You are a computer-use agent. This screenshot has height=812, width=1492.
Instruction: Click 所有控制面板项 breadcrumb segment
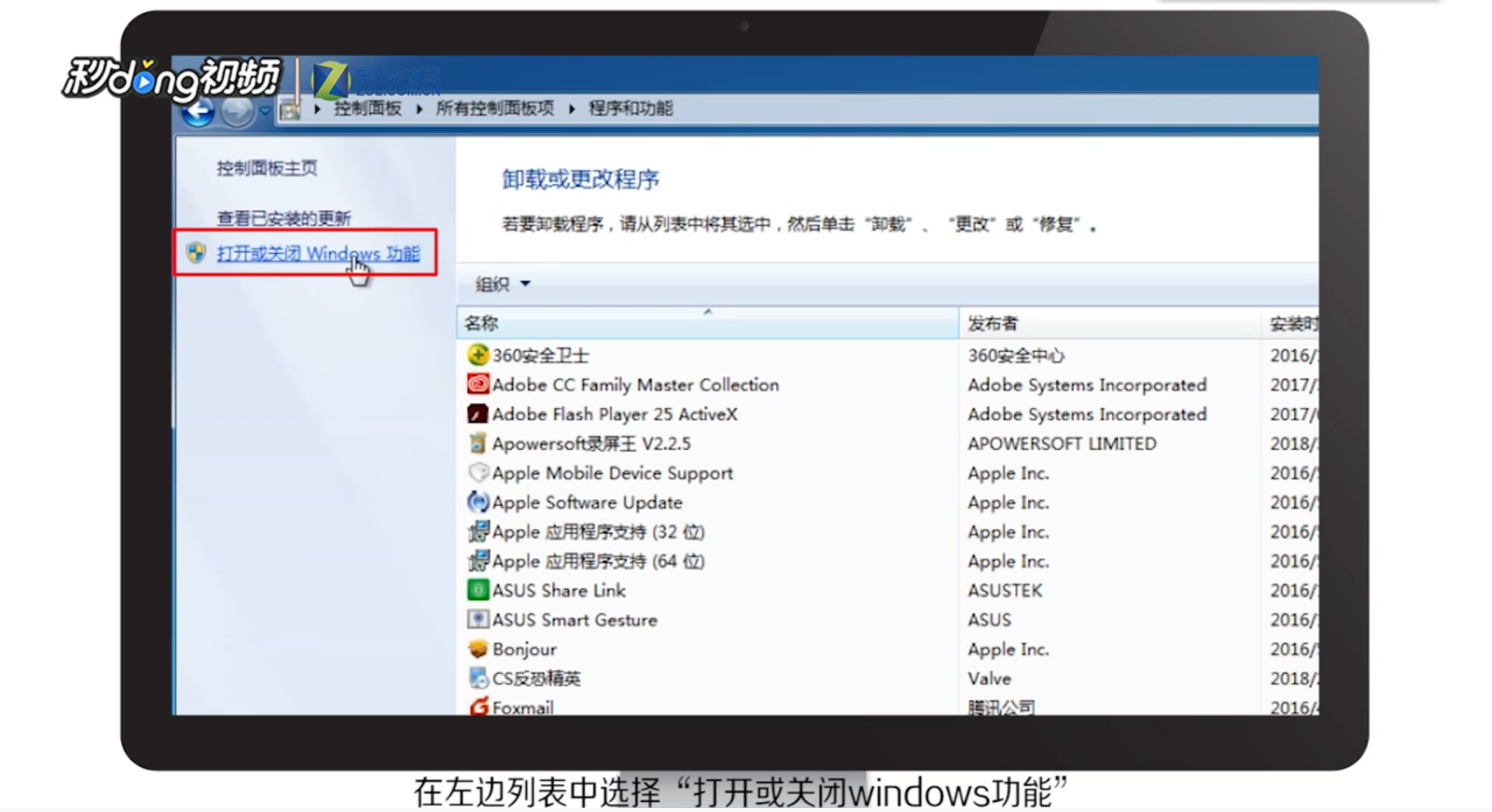coord(495,109)
